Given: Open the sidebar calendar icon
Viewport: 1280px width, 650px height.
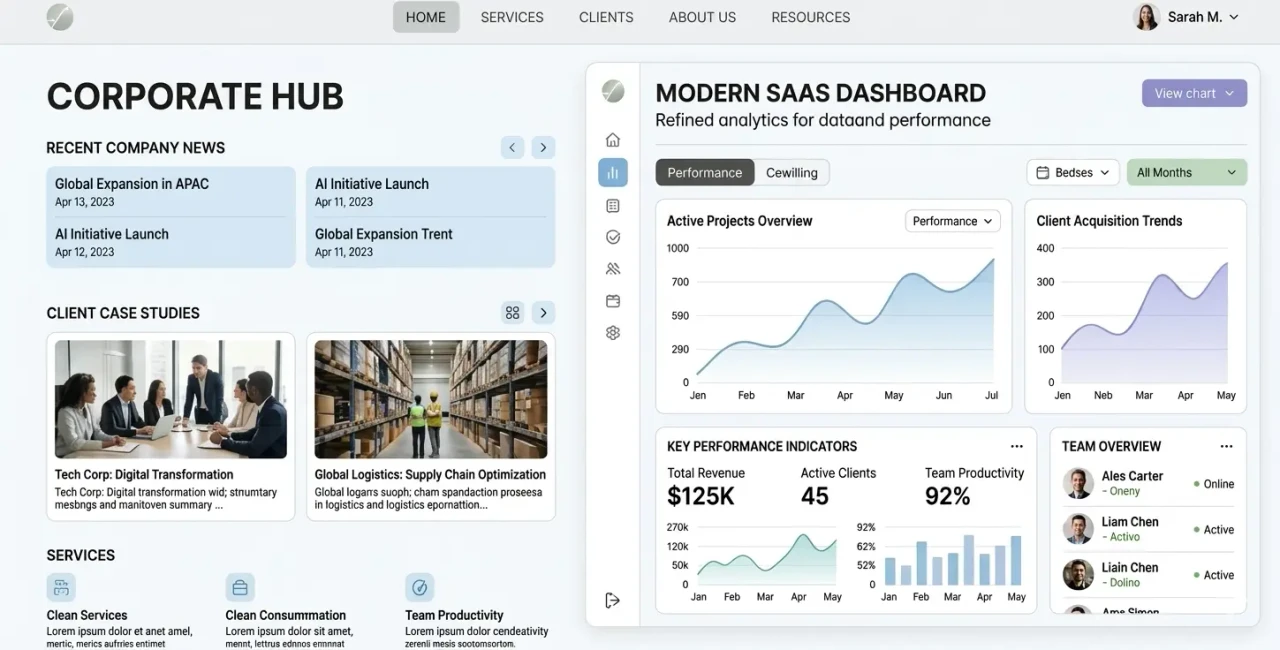Looking at the screenshot, I should (x=613, y=301).
